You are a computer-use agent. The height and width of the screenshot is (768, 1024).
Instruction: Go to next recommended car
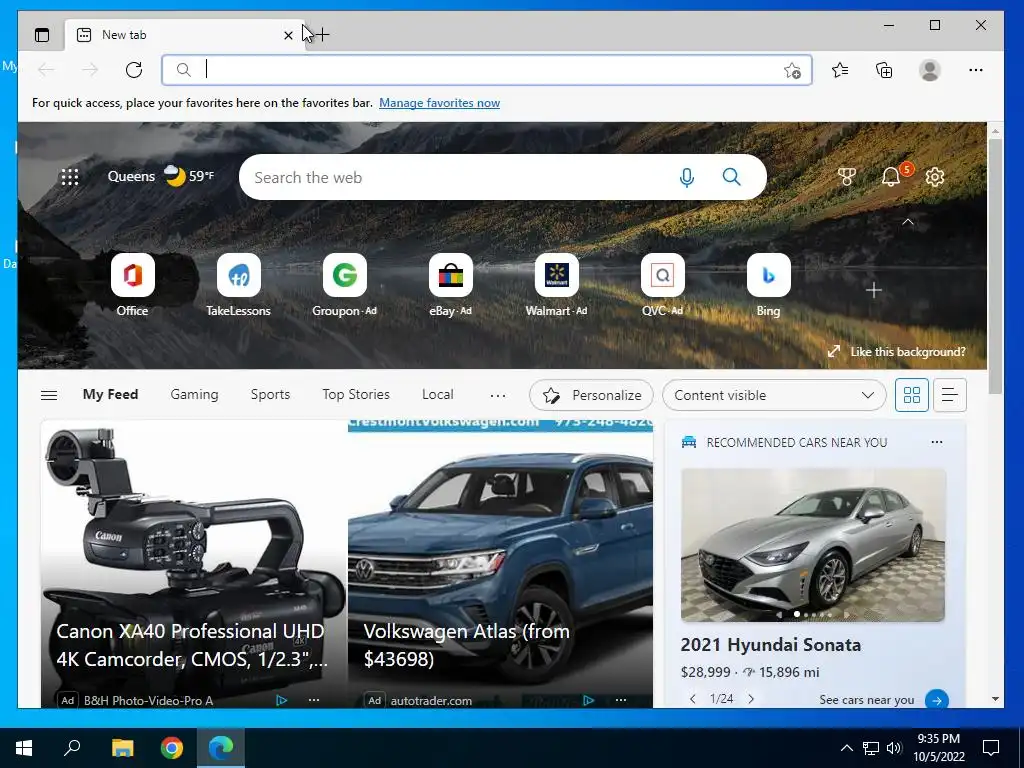751,699
